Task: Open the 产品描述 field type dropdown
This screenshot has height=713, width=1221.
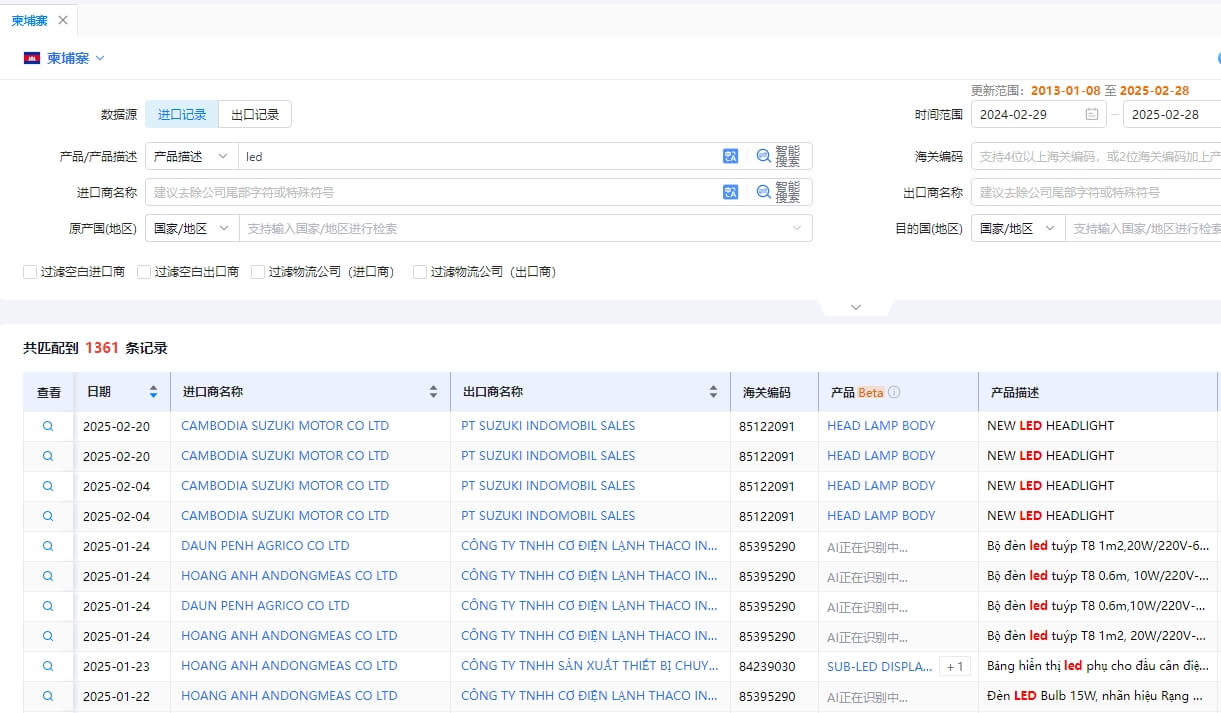Action: (x=192, y=156)
